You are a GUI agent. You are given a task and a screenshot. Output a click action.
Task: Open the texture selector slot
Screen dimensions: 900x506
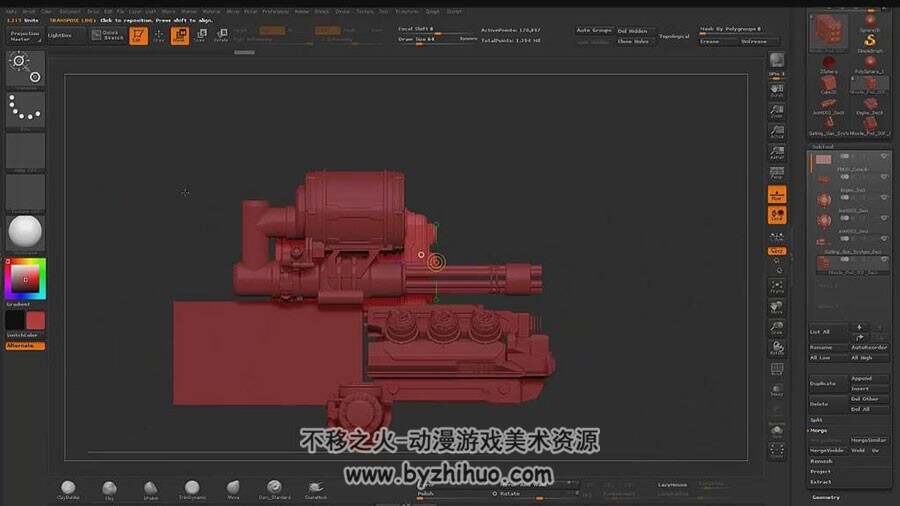pos(25,193)
